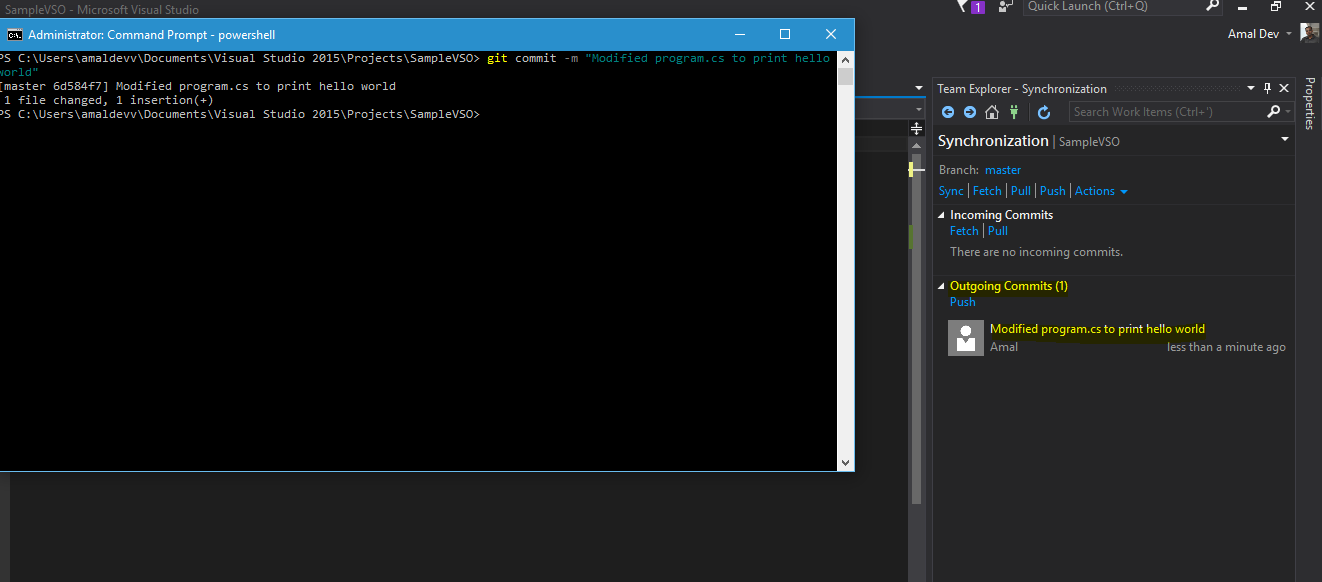The width and height of the screenshot is (1322, 582).
Task: Click the Search Work Items field
Action: [x=1166, y=112]
